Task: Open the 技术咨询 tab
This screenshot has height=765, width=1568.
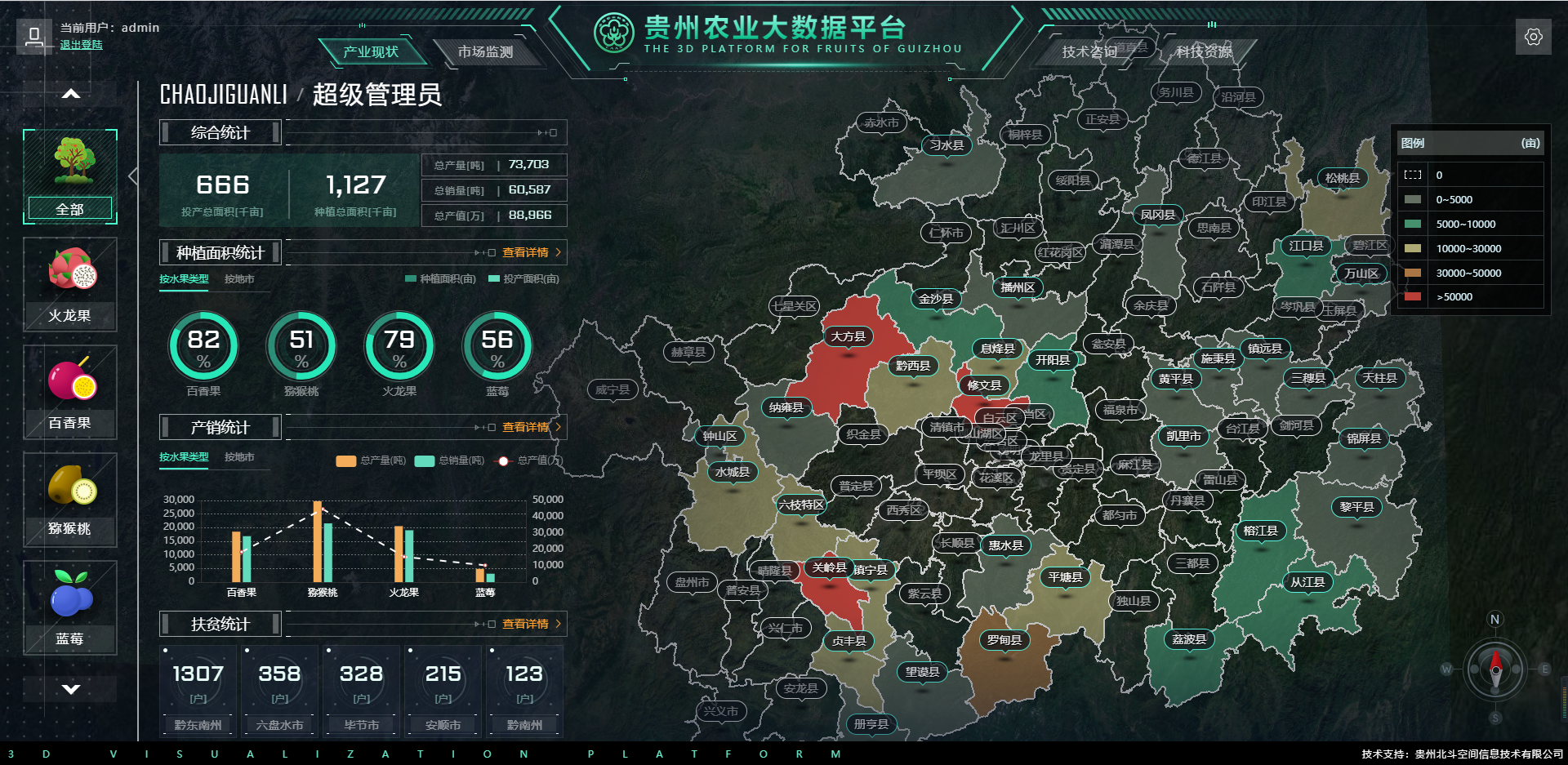Action: tap(1089, 52)
